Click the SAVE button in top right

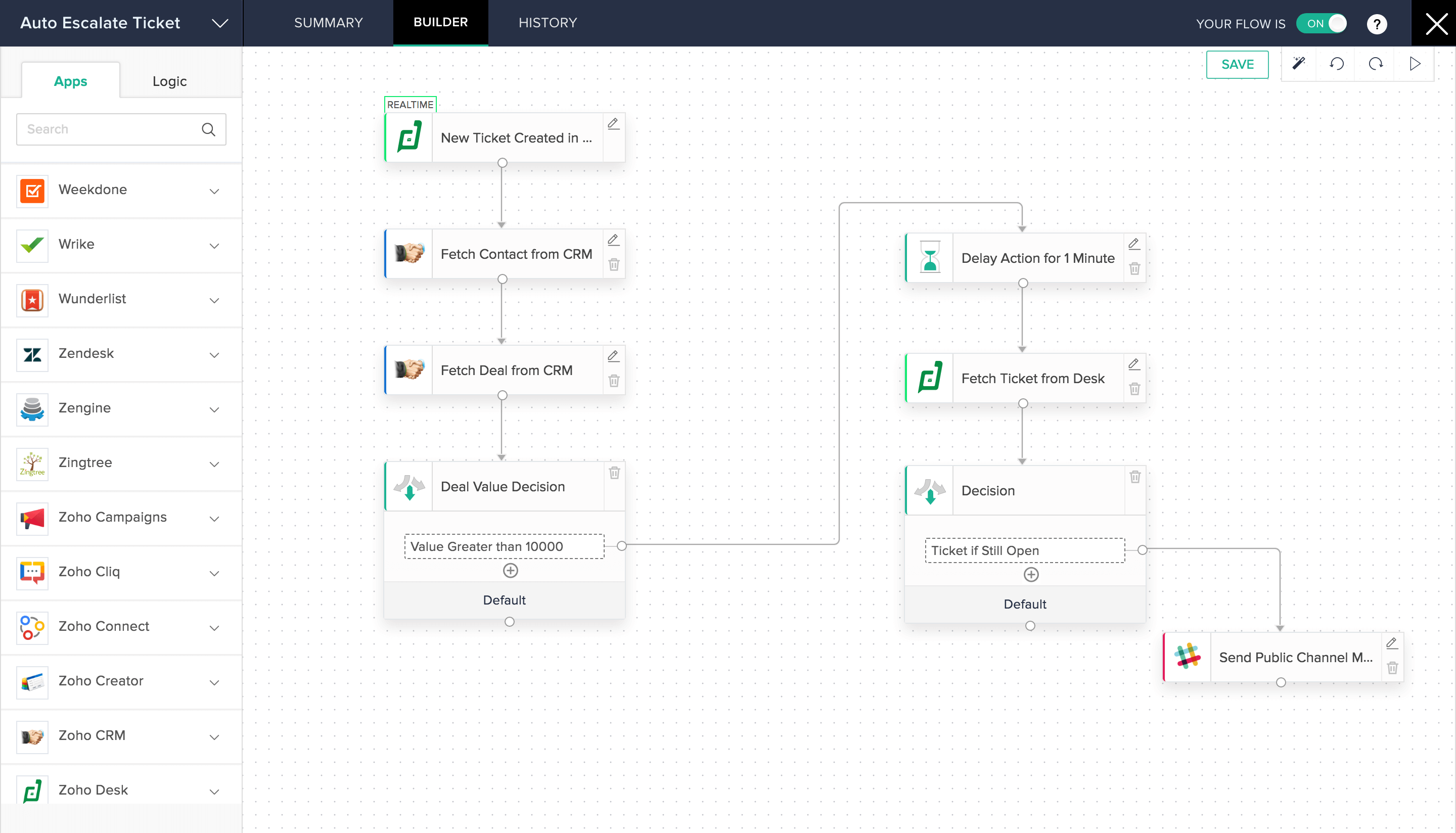click(x=1238, y=64)
